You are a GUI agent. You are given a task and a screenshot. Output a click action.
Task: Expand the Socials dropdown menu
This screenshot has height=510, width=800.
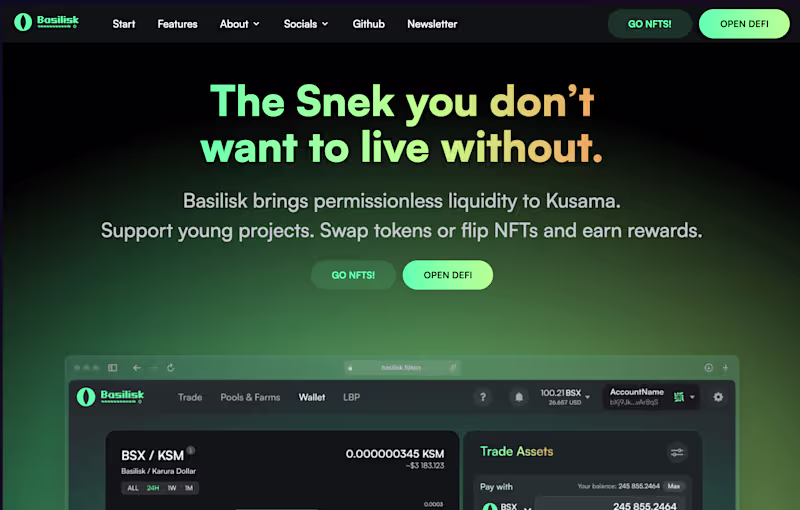306,24
